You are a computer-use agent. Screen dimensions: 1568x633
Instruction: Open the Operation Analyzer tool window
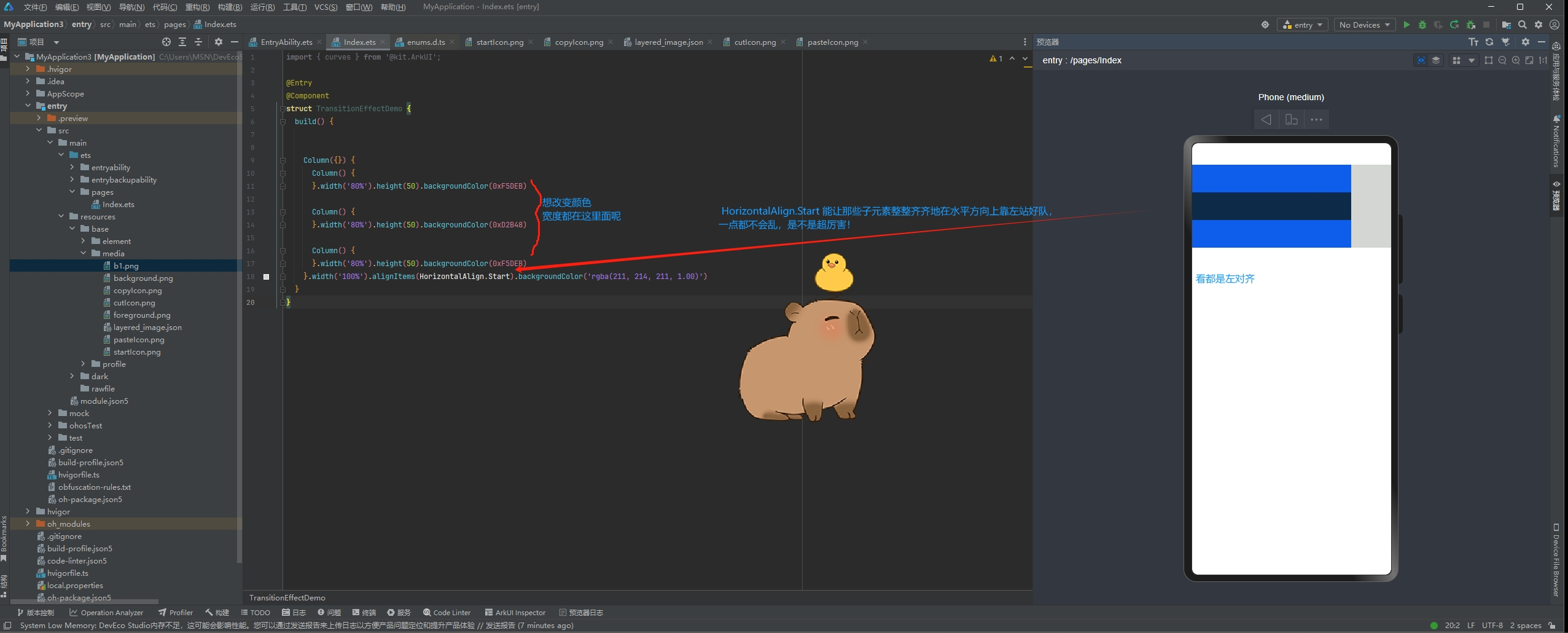point(106,612)
